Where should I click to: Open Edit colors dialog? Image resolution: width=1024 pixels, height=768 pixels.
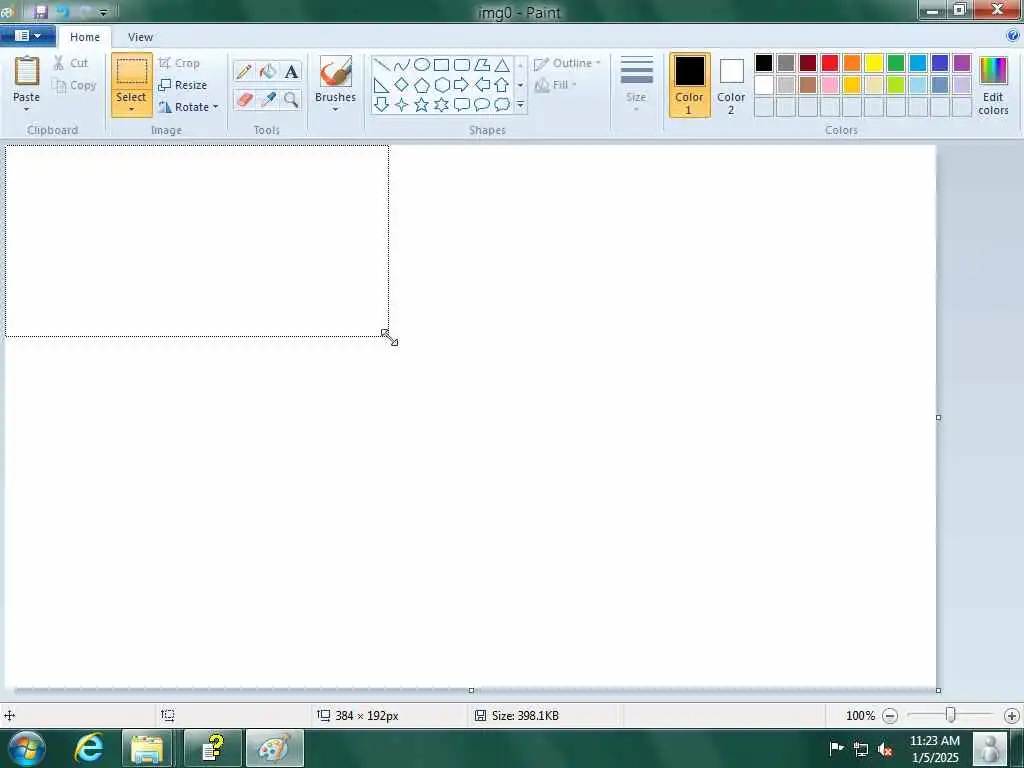point(993,86)
